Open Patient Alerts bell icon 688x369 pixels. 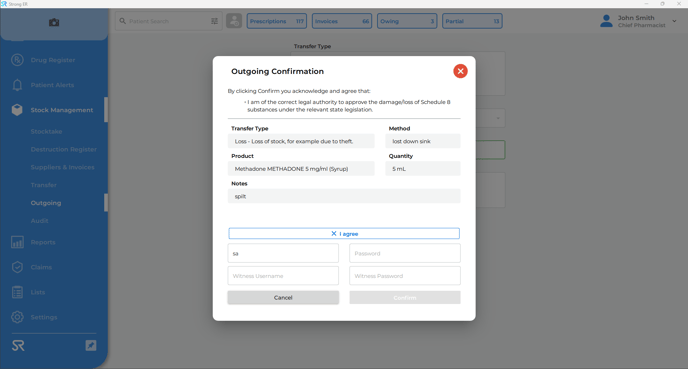coord(17,85)
